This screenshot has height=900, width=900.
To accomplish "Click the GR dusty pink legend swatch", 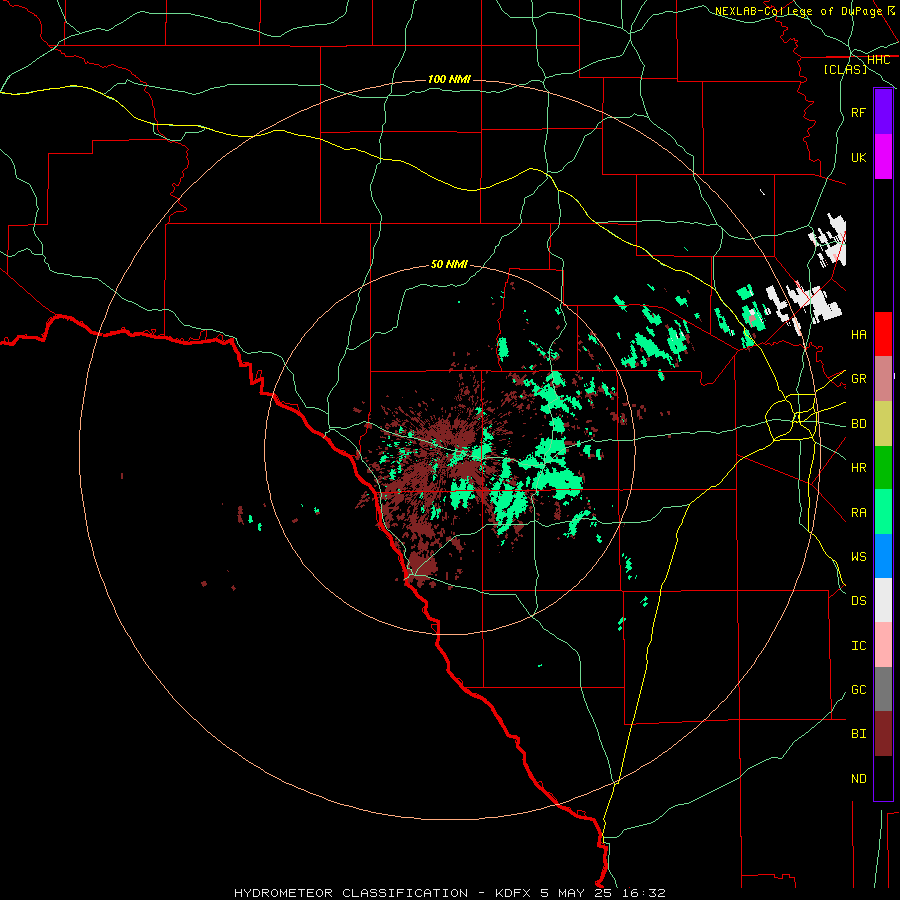I will click(883, 379).
